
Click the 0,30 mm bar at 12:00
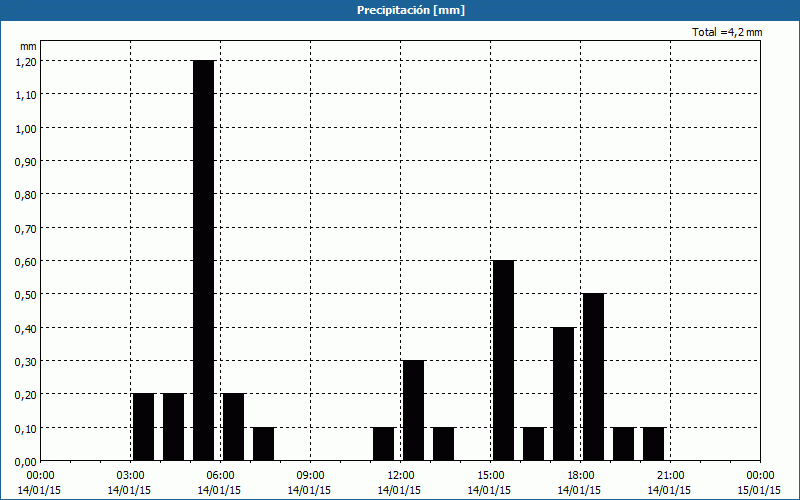tap(413, 411)
